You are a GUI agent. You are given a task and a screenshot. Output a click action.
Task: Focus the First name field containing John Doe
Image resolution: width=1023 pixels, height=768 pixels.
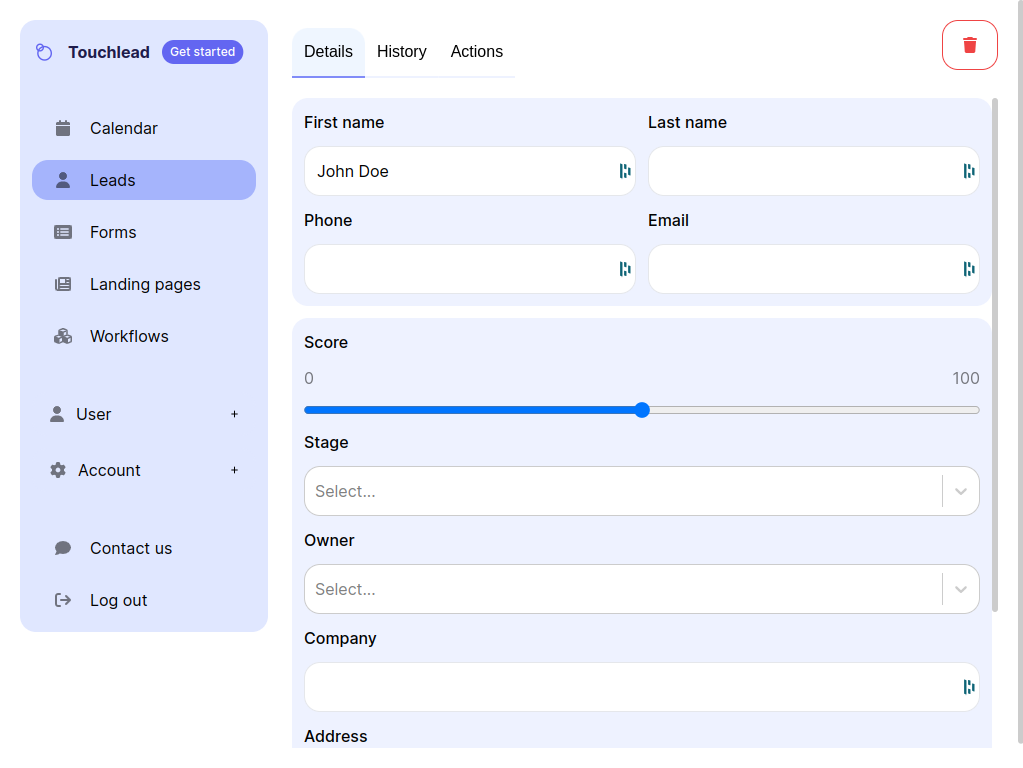point(470,171)
